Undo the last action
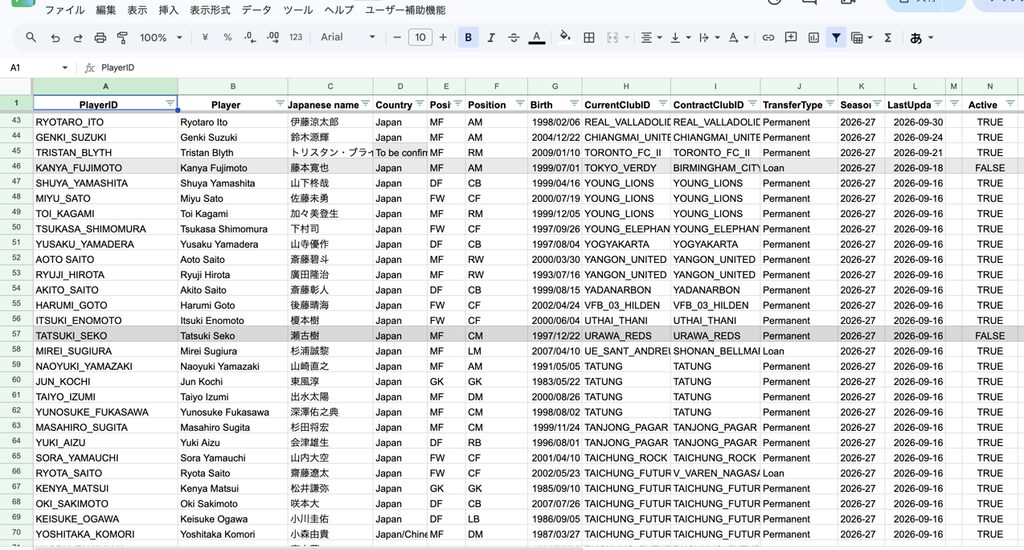Screen dimensions: 1024x550 55,38
